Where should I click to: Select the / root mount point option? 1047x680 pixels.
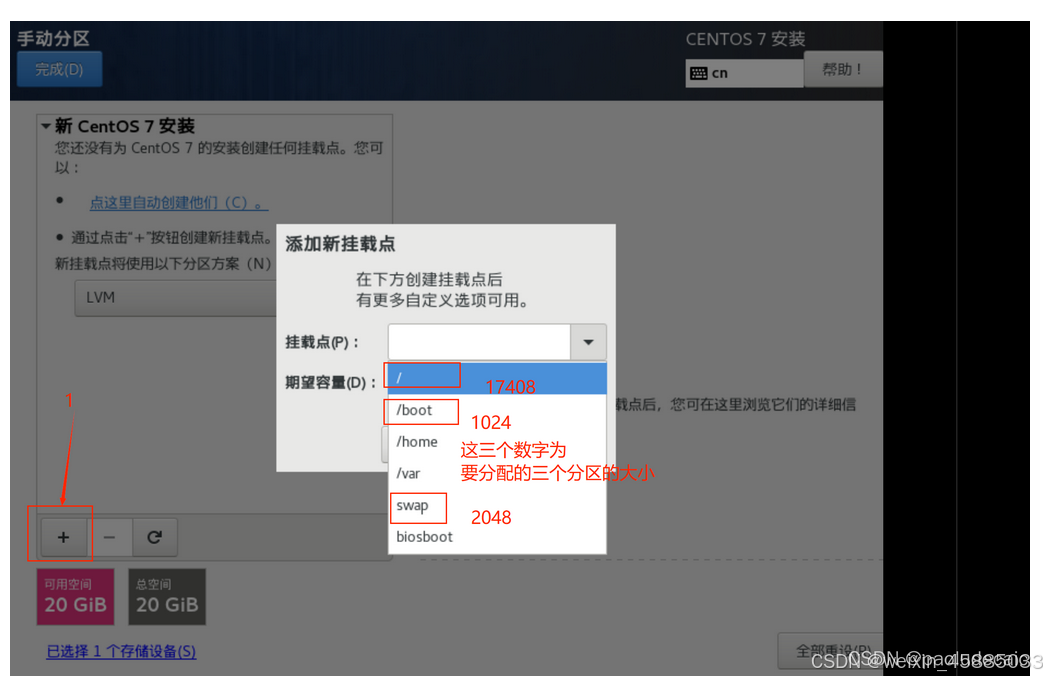tap(497, 378)
